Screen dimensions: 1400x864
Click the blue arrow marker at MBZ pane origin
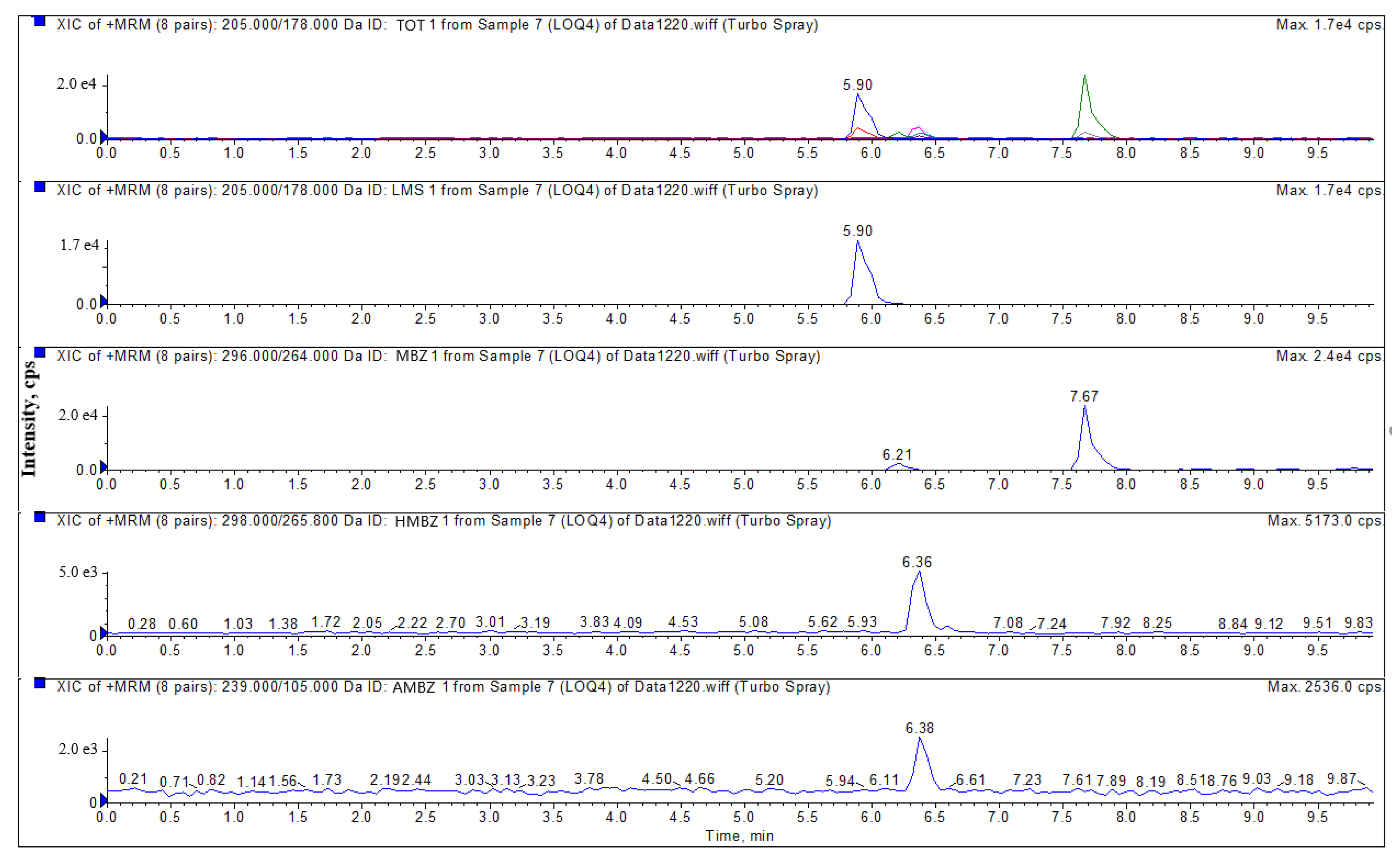103,467
